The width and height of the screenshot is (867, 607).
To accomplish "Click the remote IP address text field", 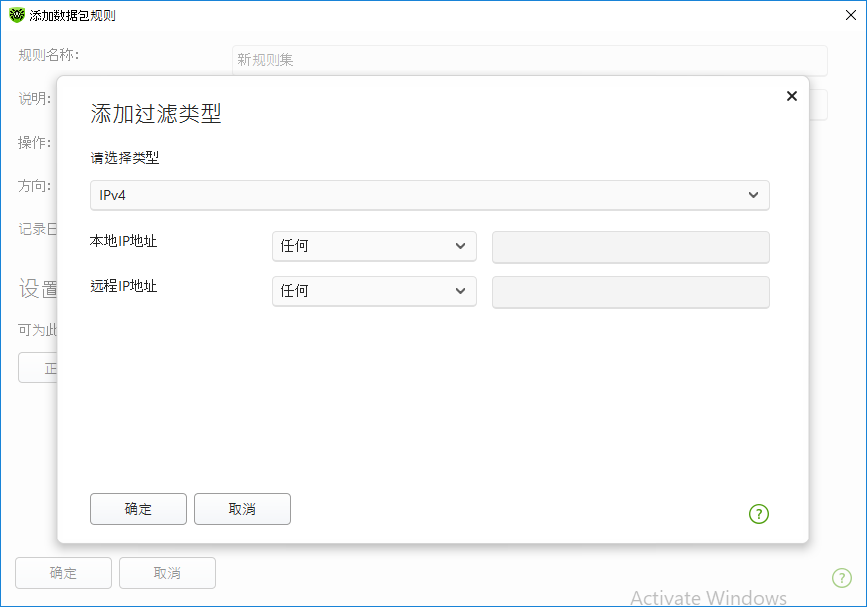I will tap(630, 292).
